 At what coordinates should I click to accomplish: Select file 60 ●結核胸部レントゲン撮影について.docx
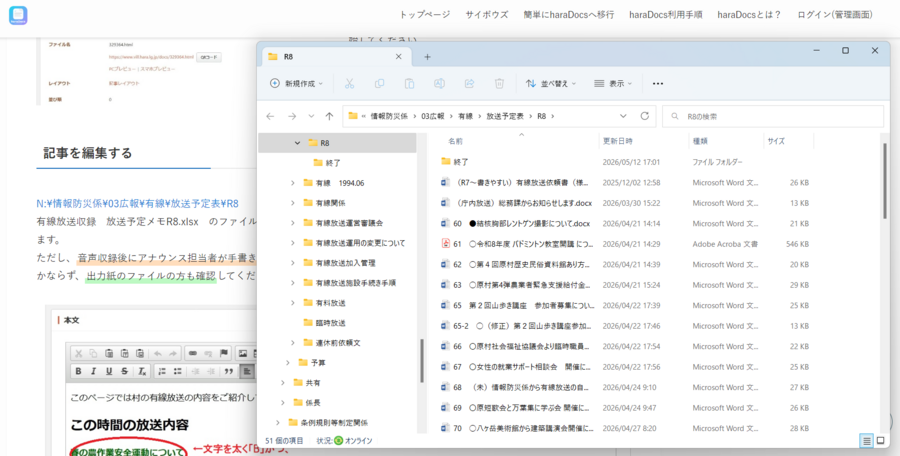(522, 223)
